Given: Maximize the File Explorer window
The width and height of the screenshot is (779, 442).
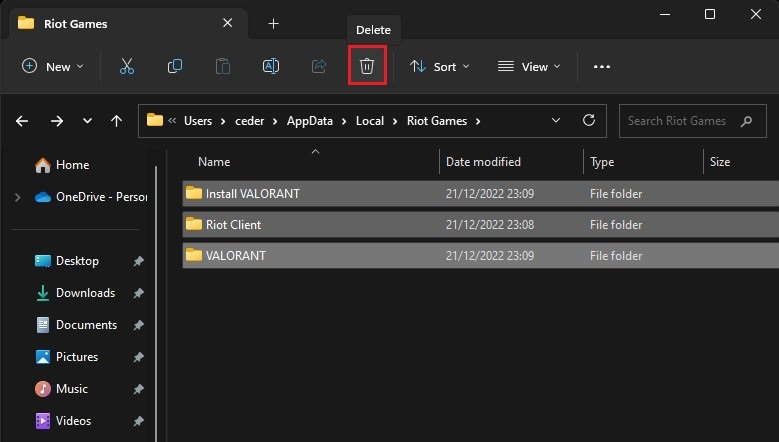Looking at the screenshot, I should click(x=710, y=14).
